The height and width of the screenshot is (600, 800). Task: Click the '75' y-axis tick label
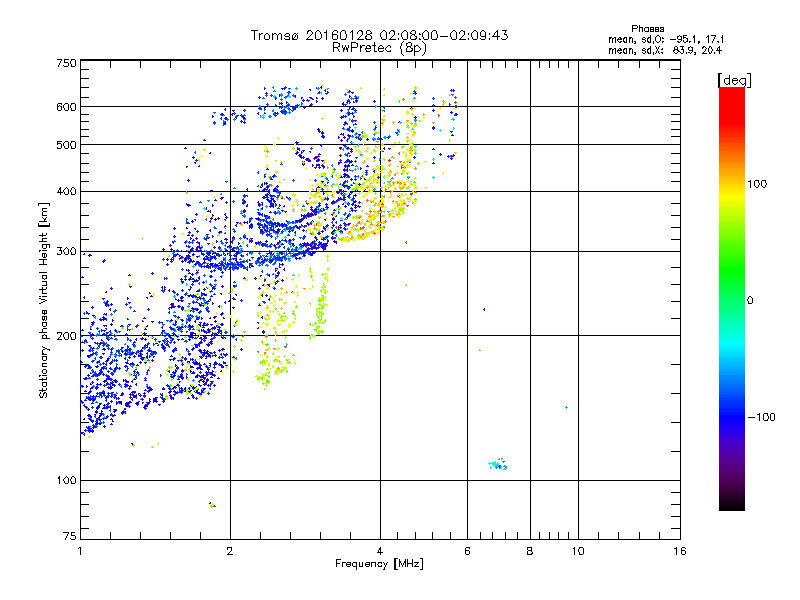pos(70,536)
